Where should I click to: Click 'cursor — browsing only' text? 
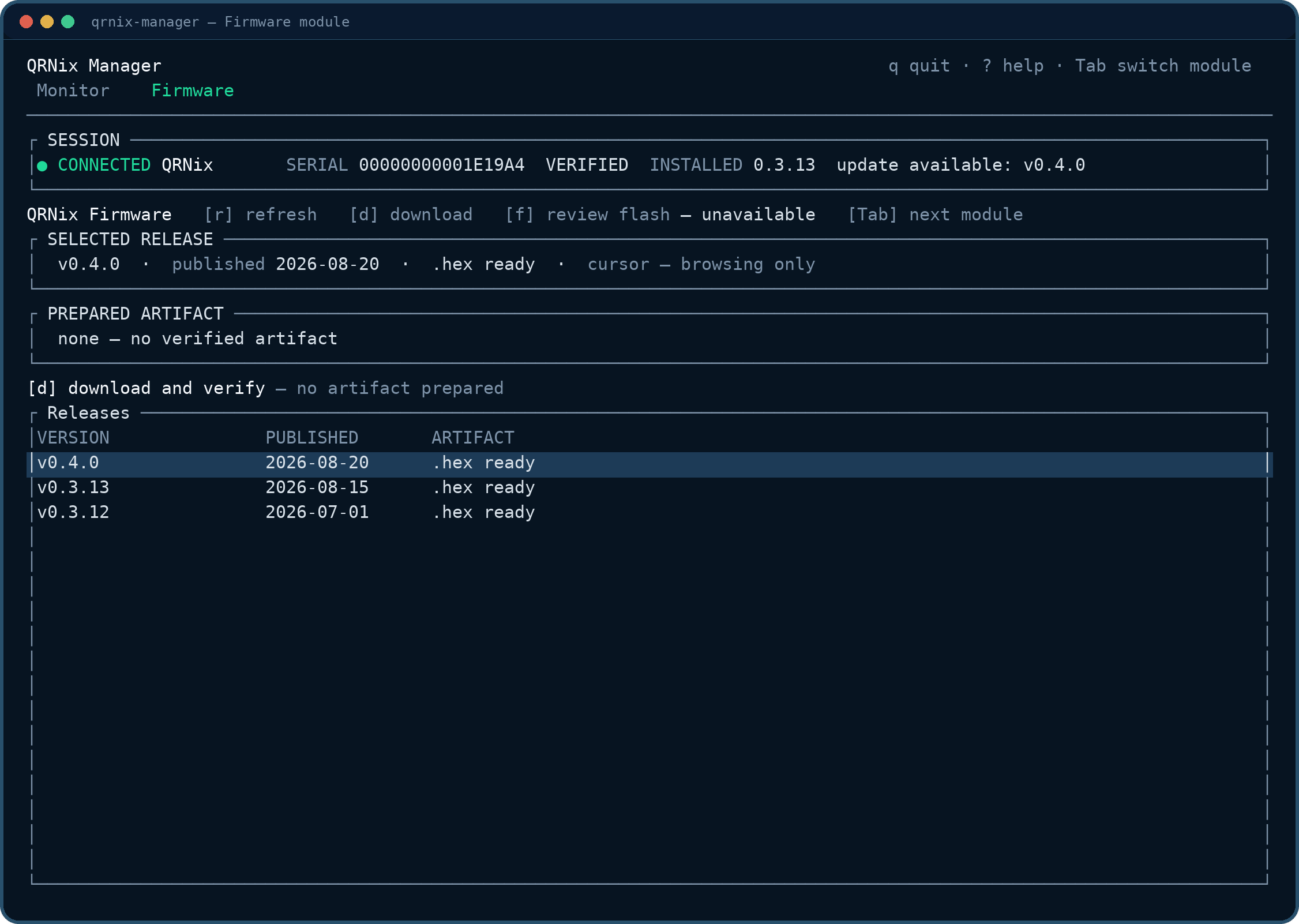701,264
